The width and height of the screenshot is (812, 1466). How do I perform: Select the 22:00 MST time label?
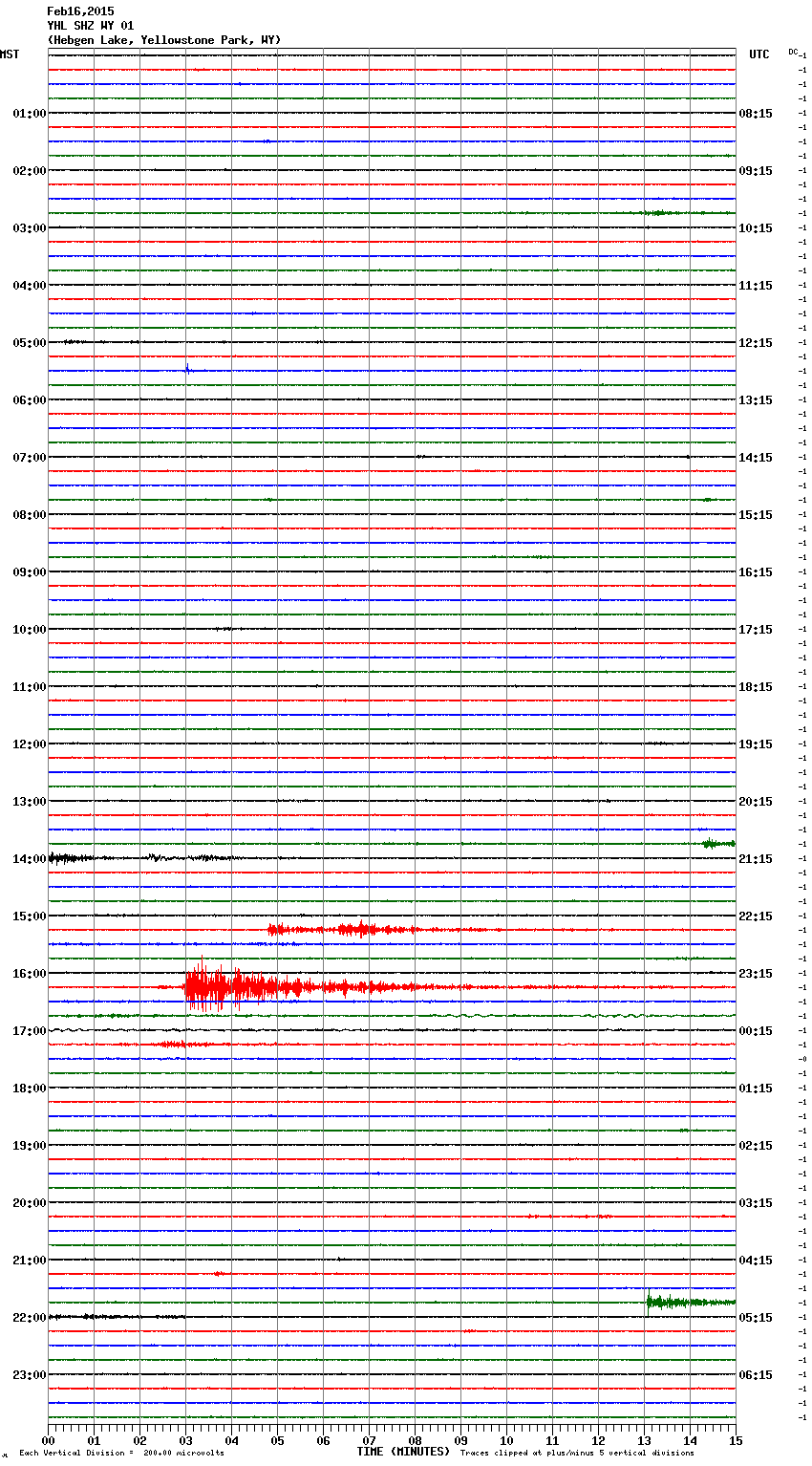coord(30,1318)
